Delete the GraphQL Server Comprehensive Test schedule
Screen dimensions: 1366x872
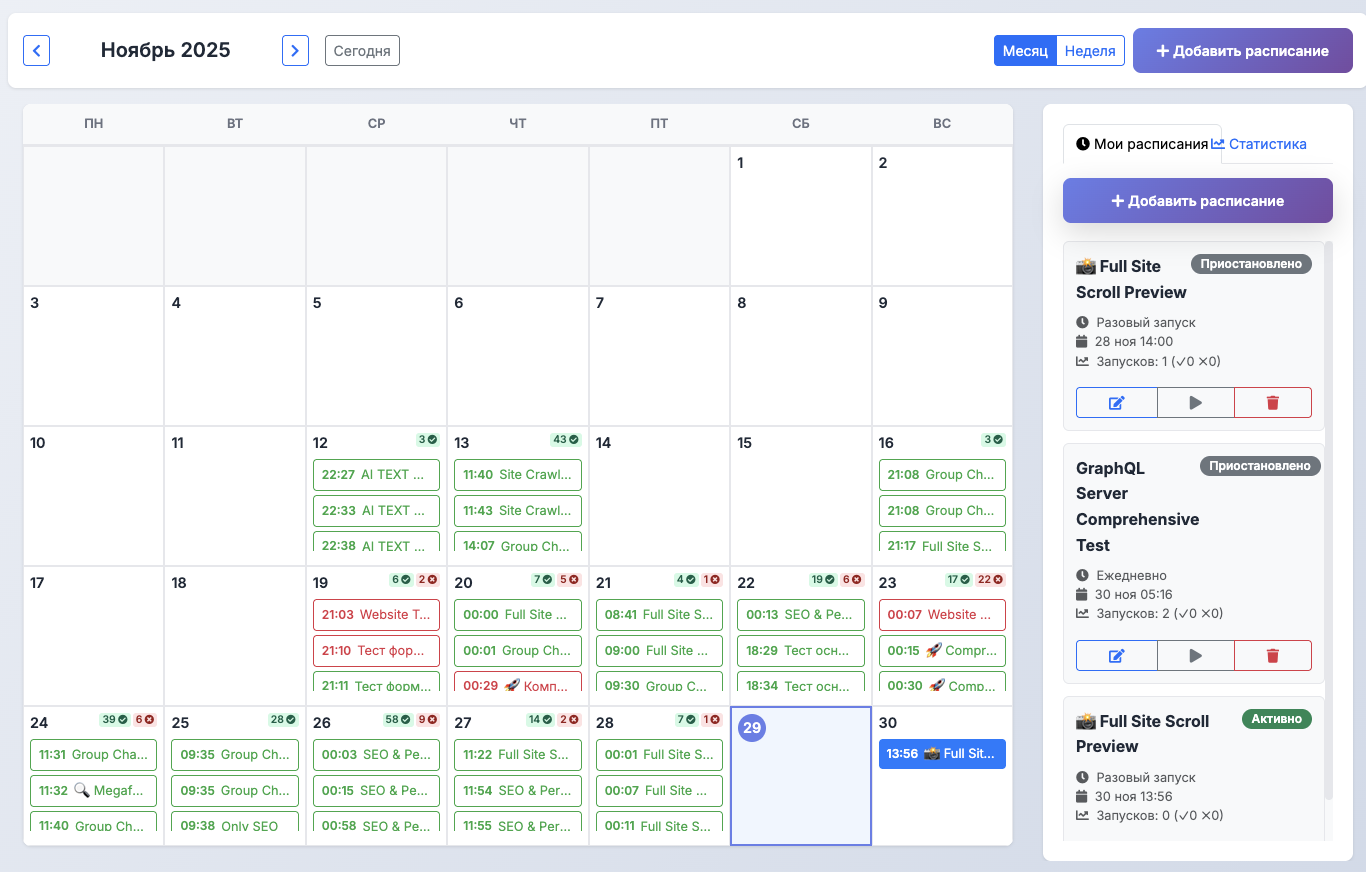pos(1272,655)
